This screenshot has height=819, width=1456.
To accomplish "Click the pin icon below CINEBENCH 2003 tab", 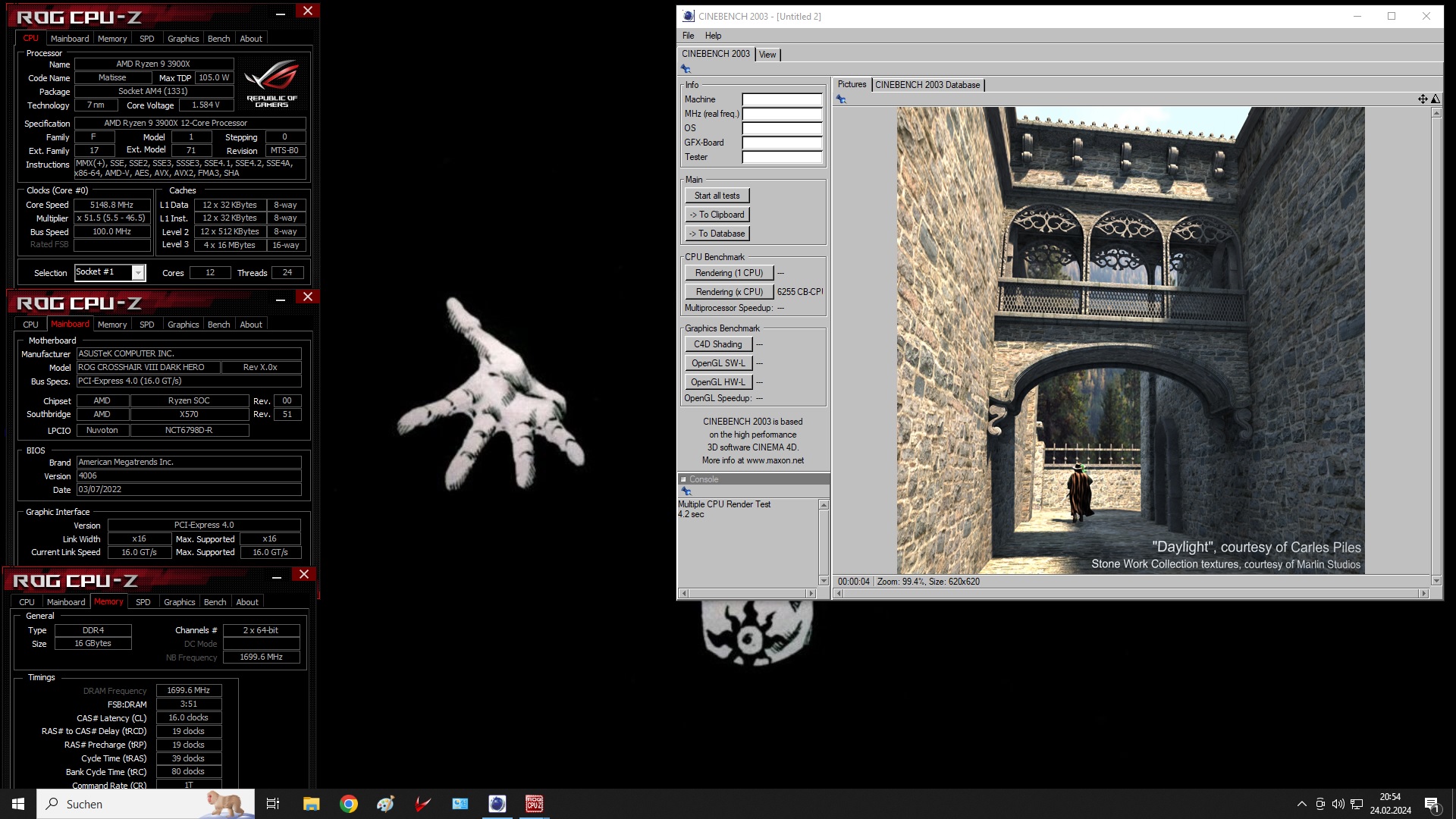I will [686, 69].
